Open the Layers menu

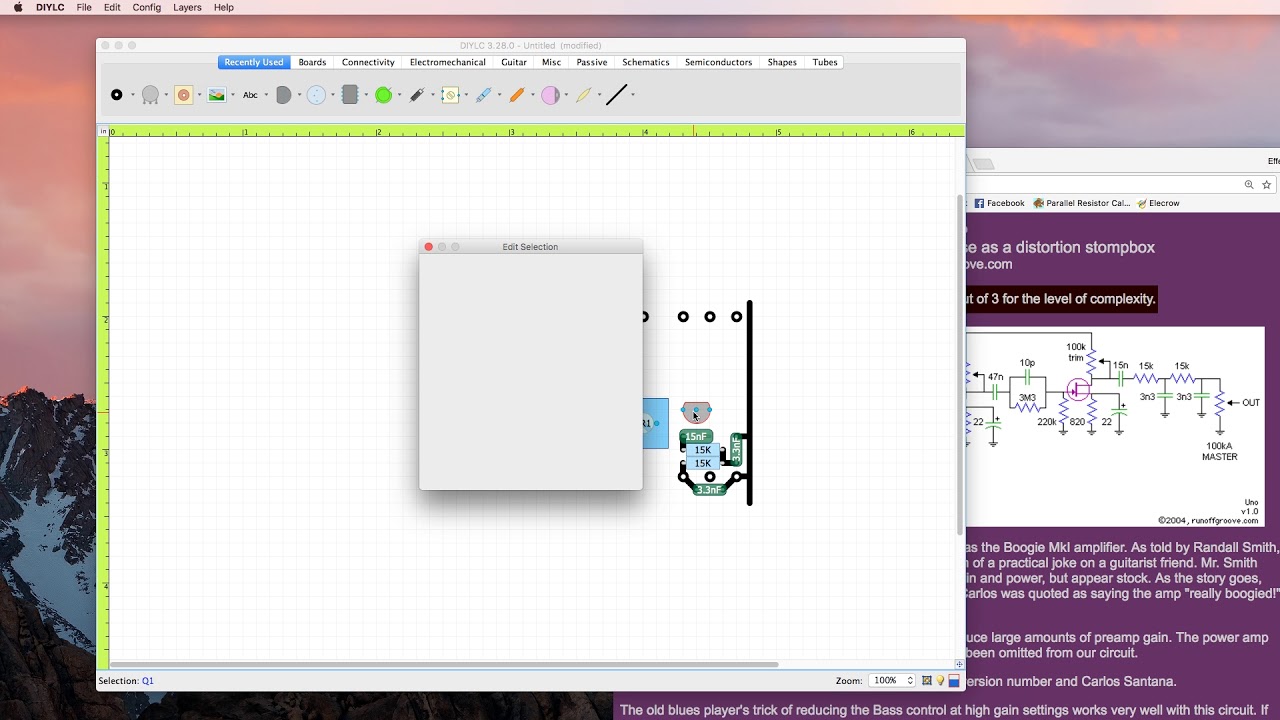click(x=187, y=7)
